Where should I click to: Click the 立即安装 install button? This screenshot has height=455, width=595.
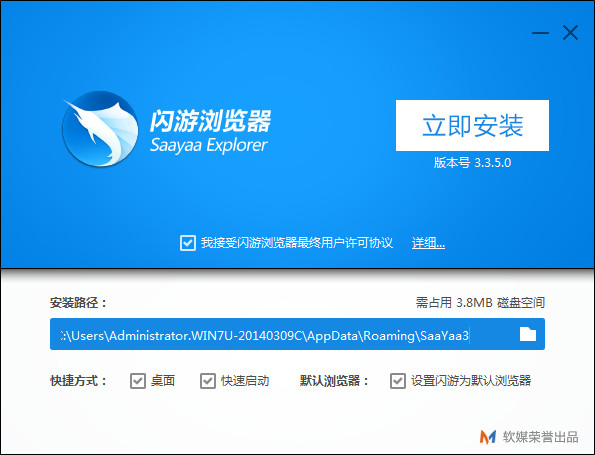[472, 125]
